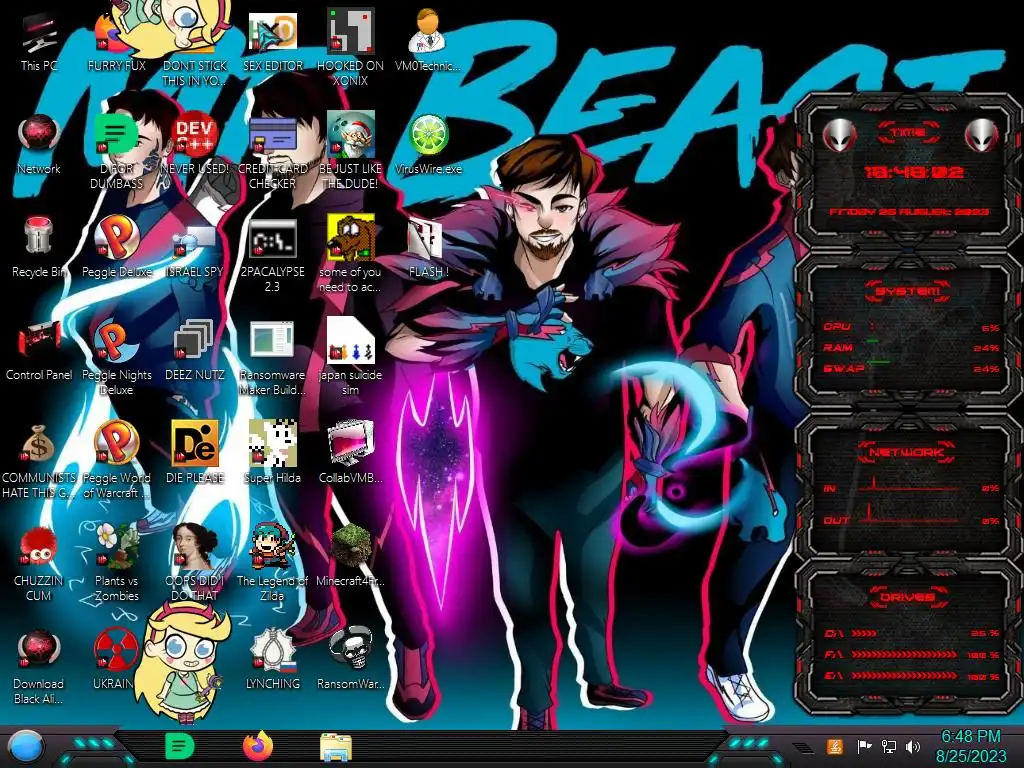Click the Start orb on the taskbar
The width and height of the screenshot is (1024, 768).
pos(26,746)
